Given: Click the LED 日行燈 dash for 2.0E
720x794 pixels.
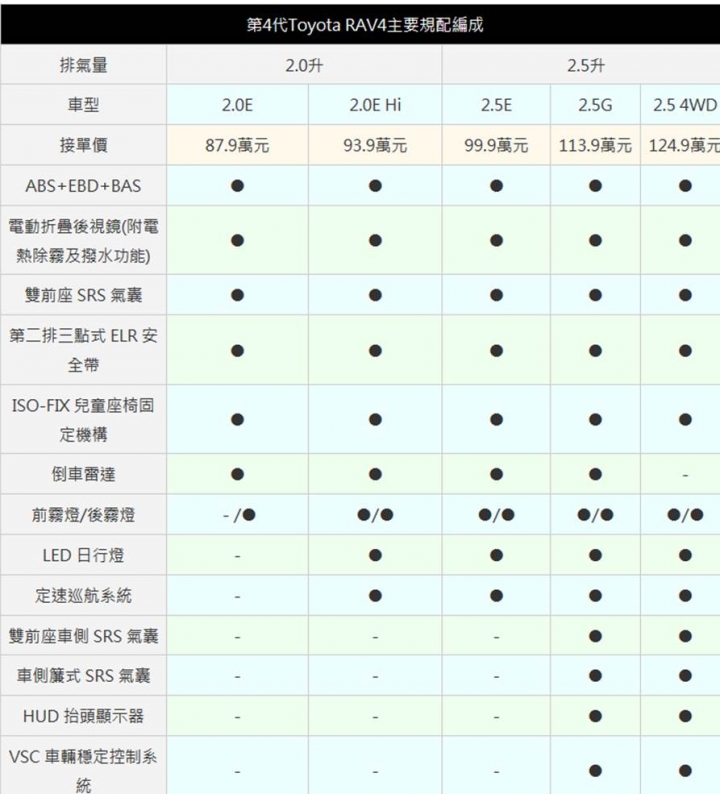Looking at the screenshot, I should [237, 557].
